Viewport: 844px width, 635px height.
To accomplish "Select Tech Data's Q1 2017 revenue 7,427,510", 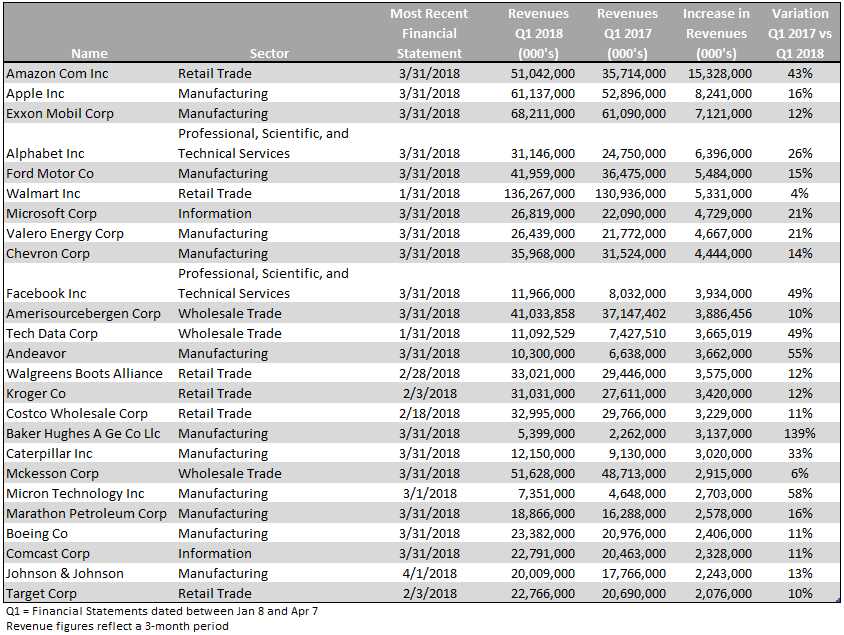I will [637, 334].
